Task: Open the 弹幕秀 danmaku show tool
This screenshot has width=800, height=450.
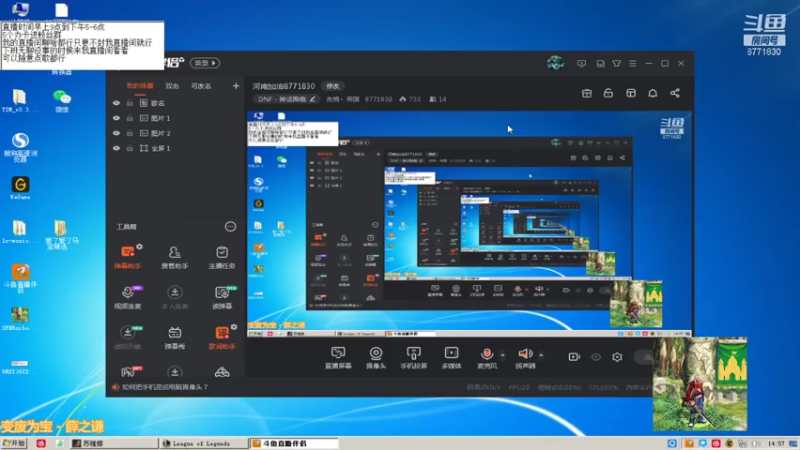Action: tap(174, 337)
